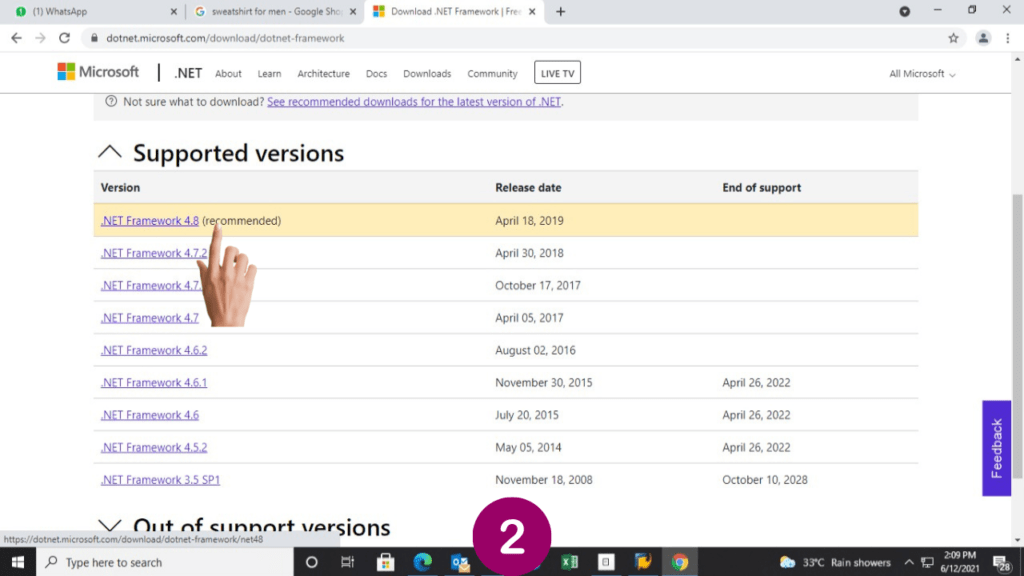
Task: Open recommended downloads for latest .NET link
Action: tap(413, 102)
